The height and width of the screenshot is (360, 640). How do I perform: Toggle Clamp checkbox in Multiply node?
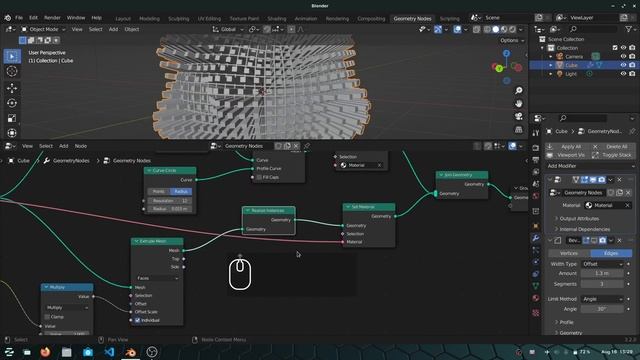47,317
